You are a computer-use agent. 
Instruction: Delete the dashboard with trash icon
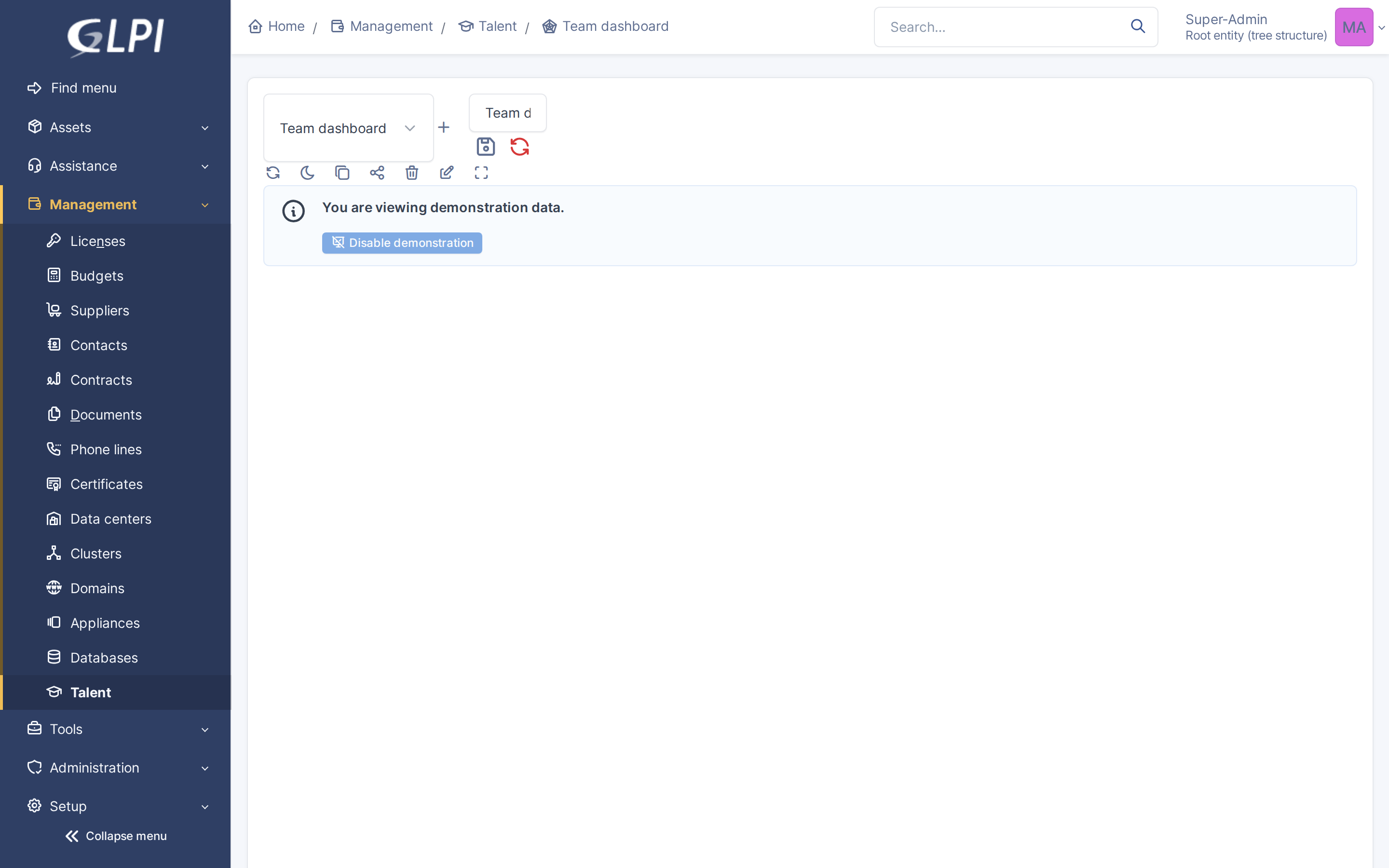411,173
